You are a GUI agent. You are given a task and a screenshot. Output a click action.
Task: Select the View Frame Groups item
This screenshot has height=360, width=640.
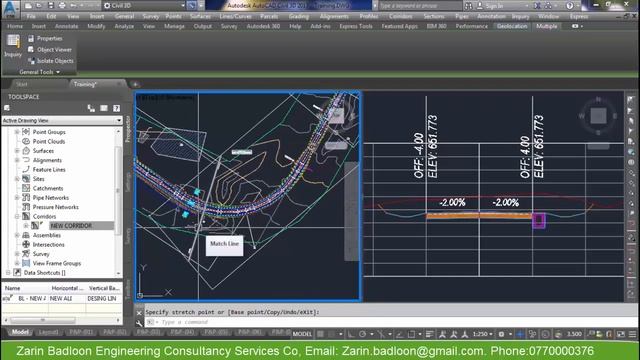57,263
